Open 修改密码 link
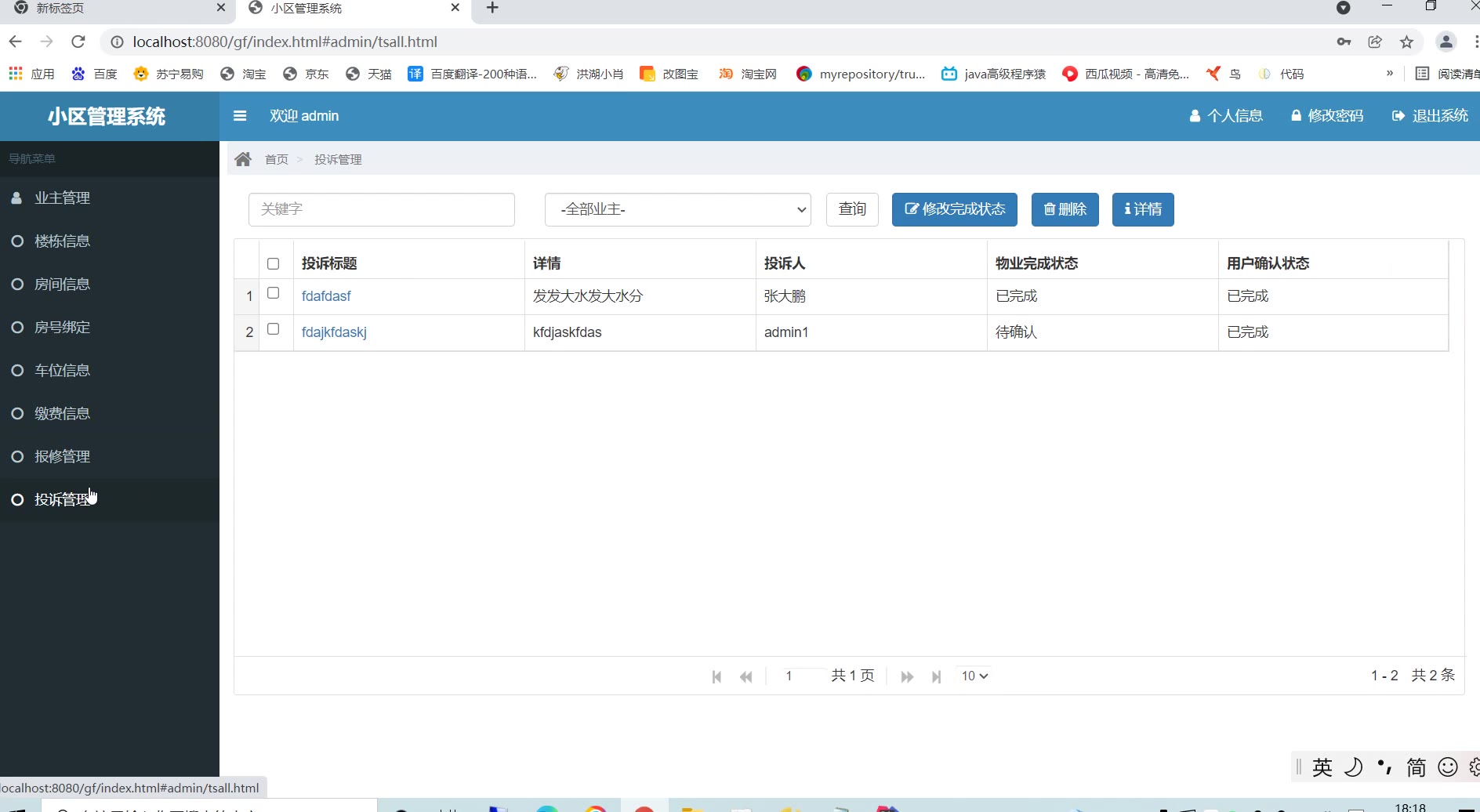 1327,116
